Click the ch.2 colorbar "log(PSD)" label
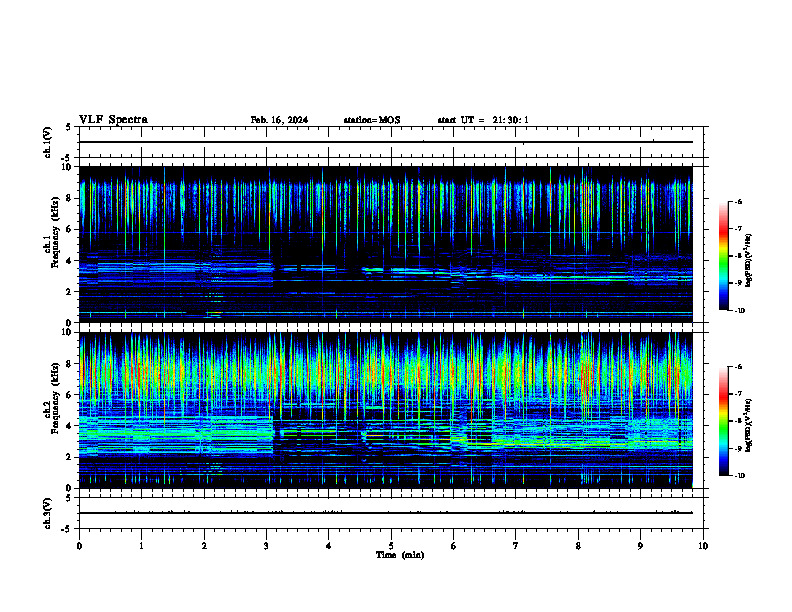Viewport: 792px width, 612px height. point(749,425)
